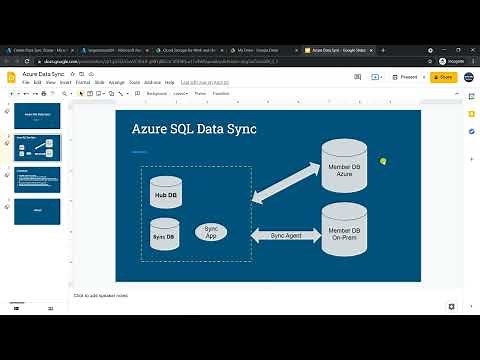Open the Tools menu
The width and height of the screenshot is (480, 360).
tap(134, 82)
